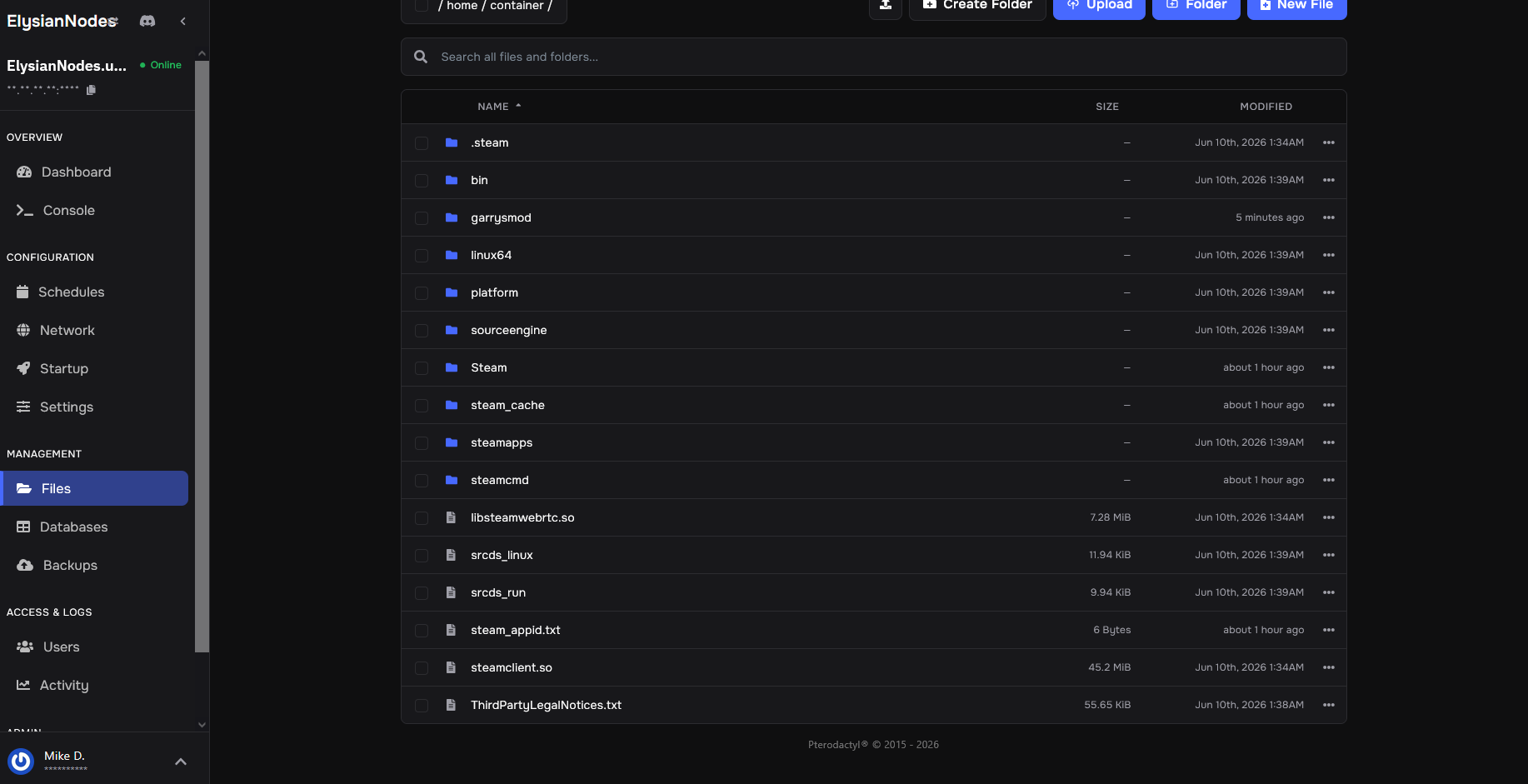Click the ElysianNodes logo

[x=62, y=21]
